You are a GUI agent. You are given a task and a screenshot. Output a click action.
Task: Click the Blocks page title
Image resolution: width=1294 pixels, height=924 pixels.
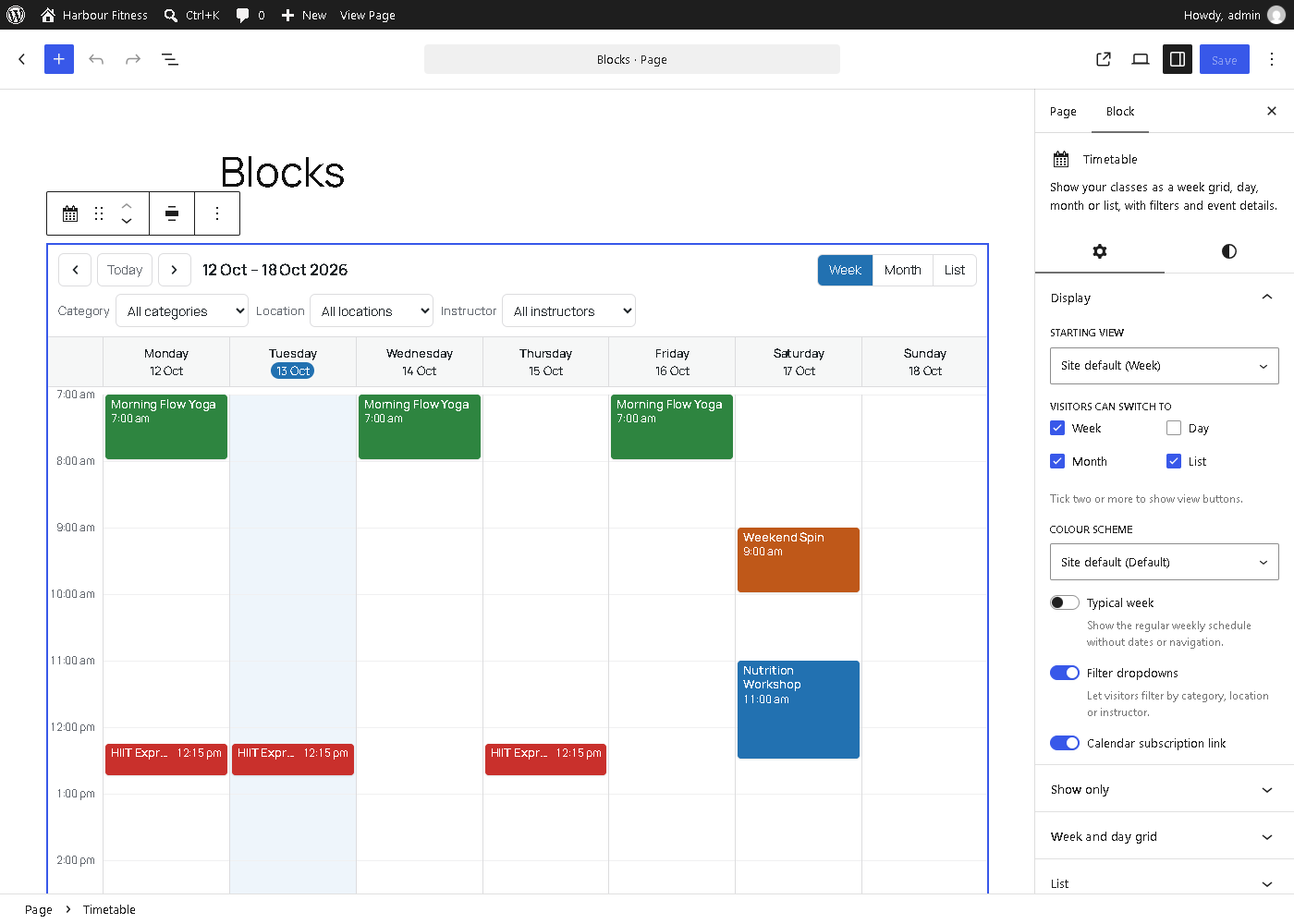click(x=283, y=173)
